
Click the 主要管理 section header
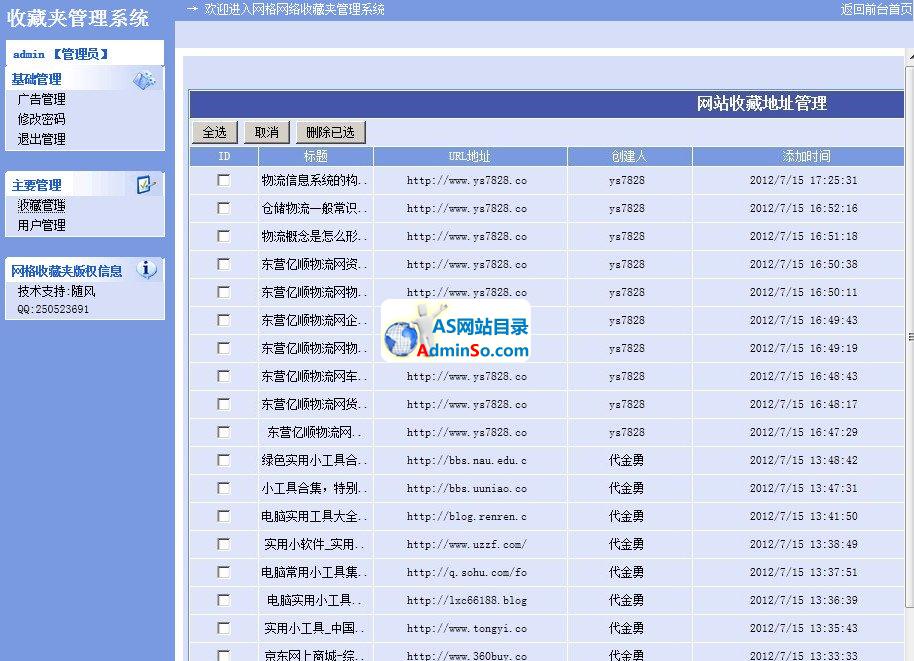[x=37, y=185]
